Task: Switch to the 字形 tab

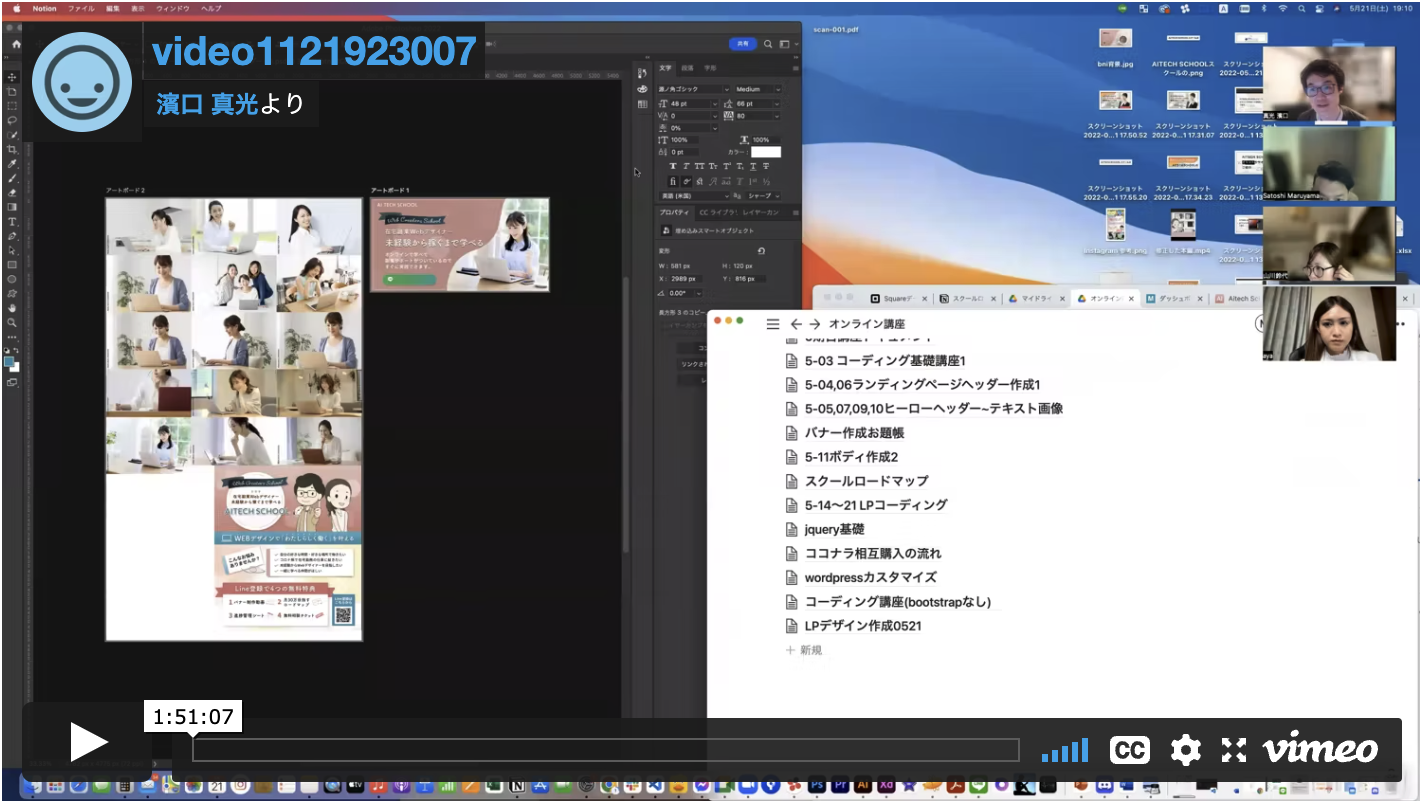Action: coord(710,68)
